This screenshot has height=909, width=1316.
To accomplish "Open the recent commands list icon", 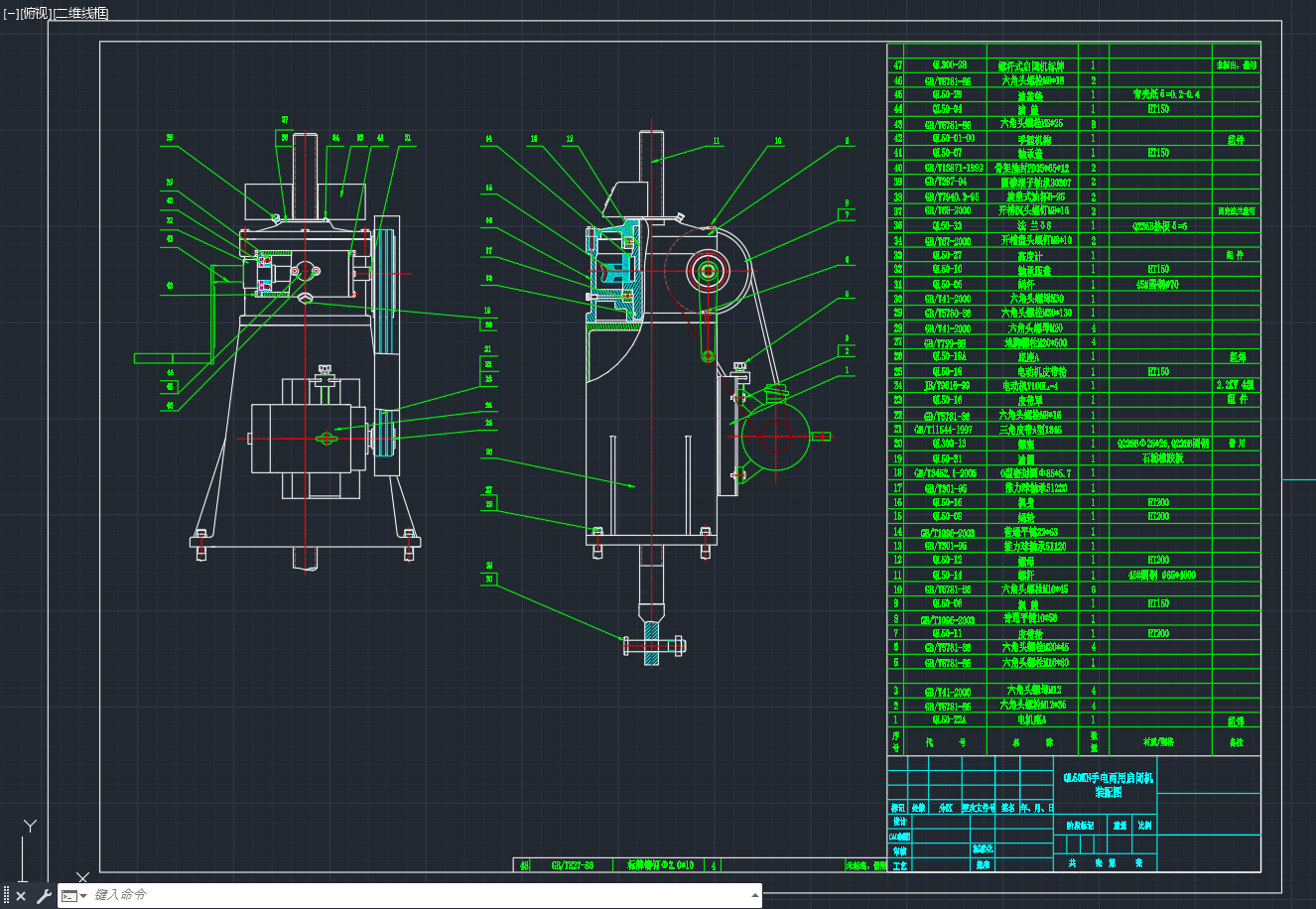I will (69, 896).
